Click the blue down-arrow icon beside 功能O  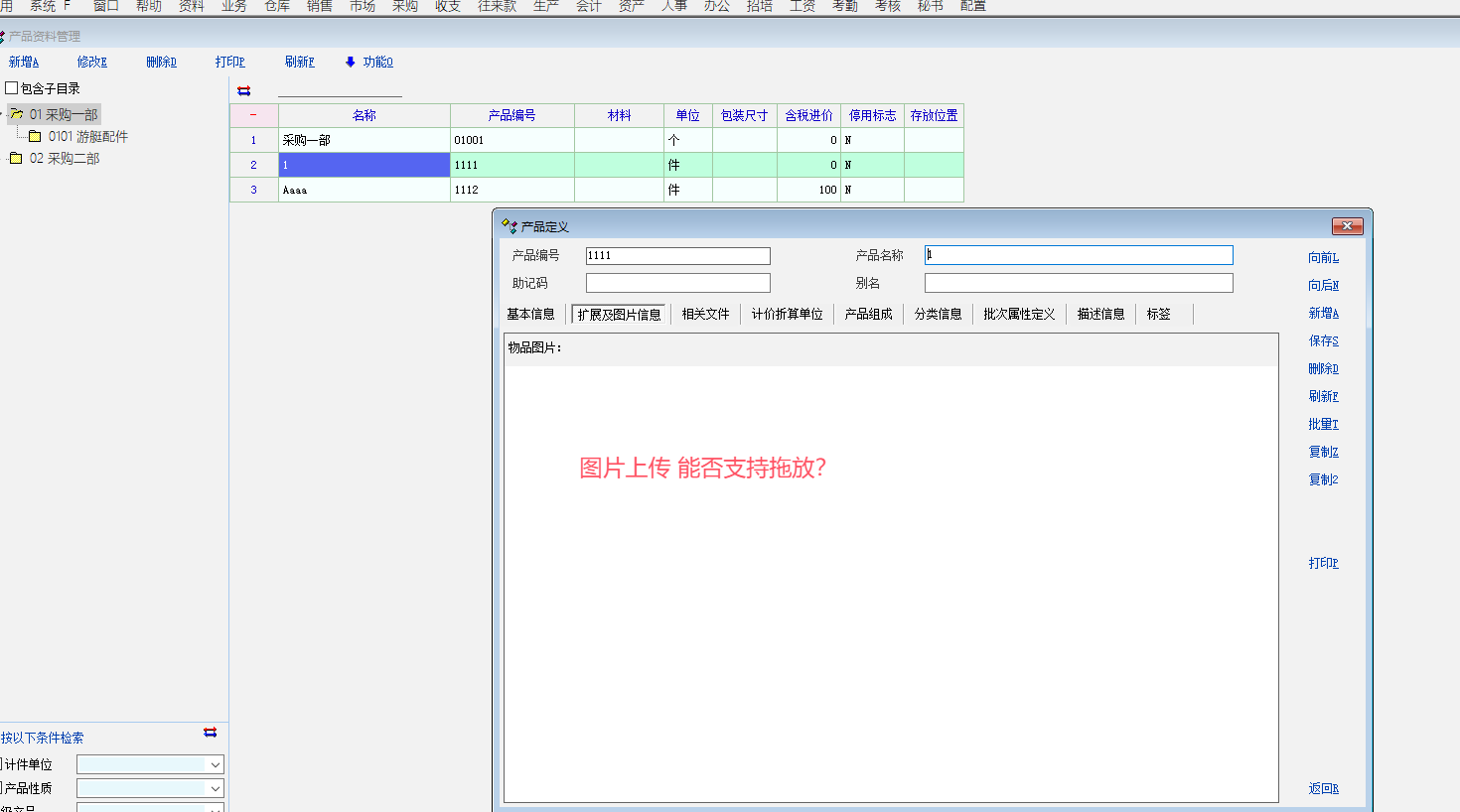[350, 62]
